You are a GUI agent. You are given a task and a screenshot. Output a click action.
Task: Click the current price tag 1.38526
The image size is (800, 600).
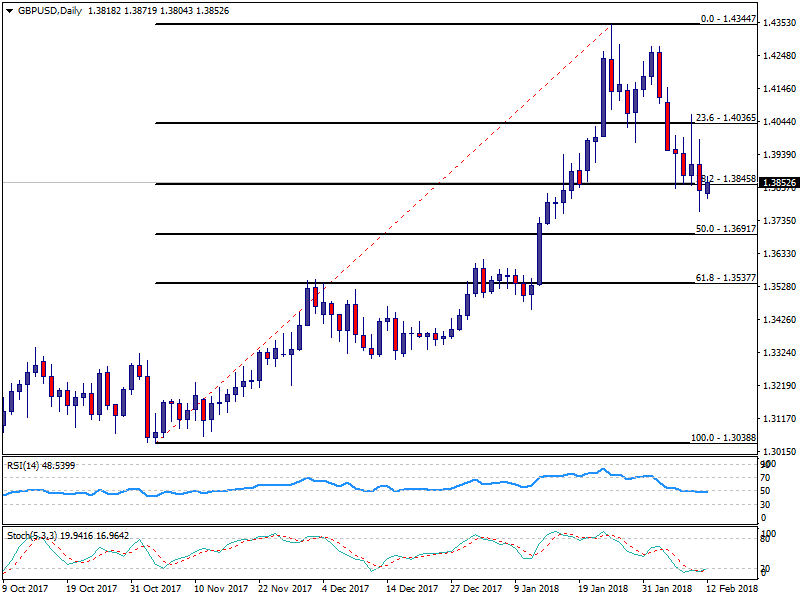pos(778,183)
